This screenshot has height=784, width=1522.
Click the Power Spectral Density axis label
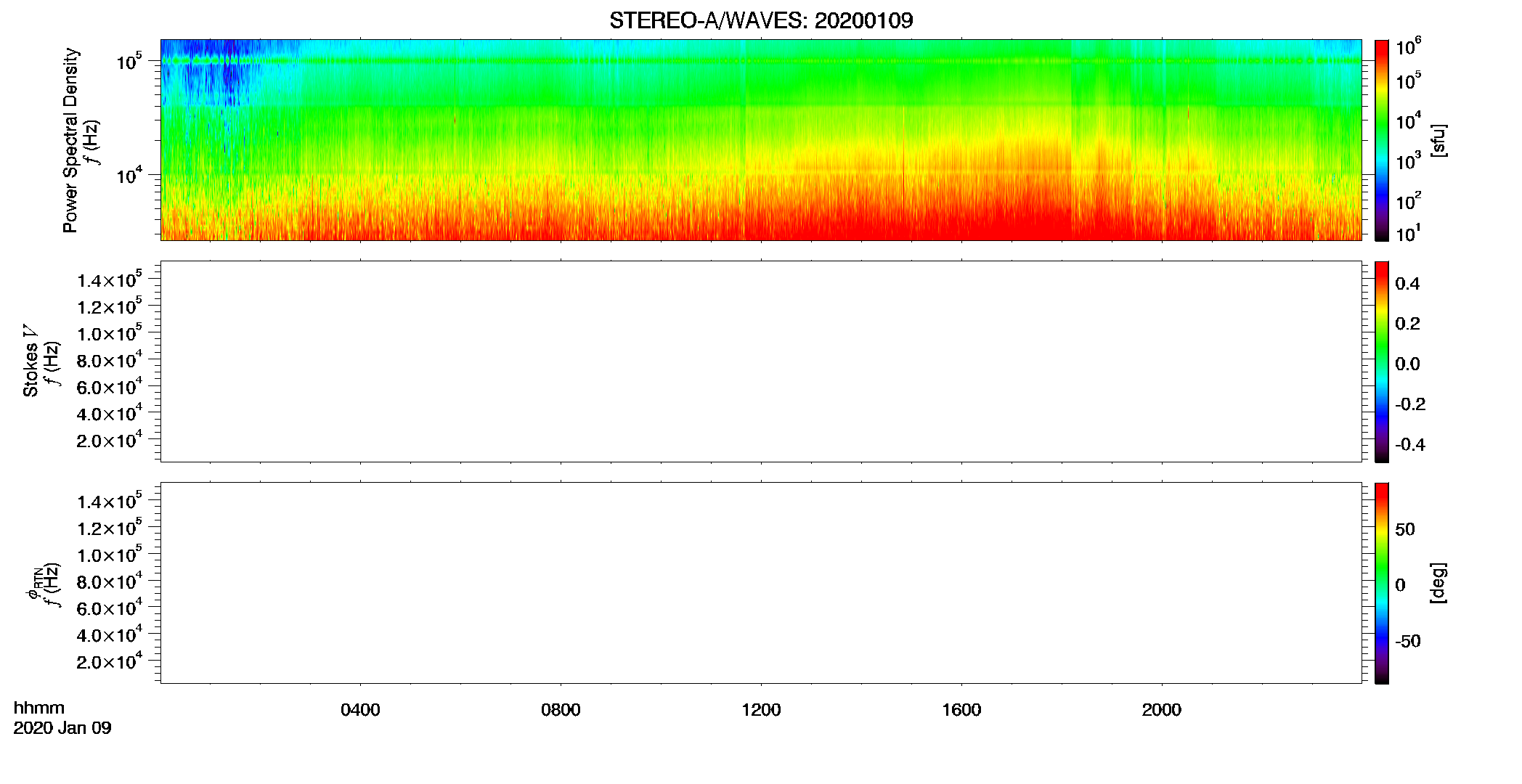70,140
